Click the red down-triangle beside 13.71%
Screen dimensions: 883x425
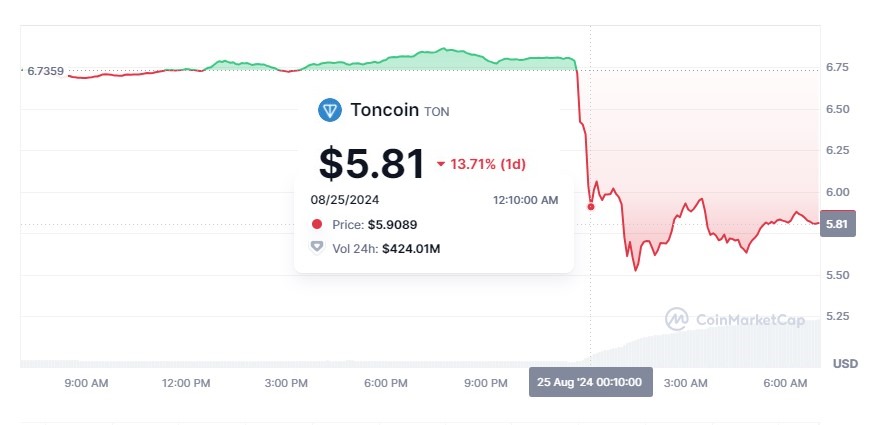442,164
